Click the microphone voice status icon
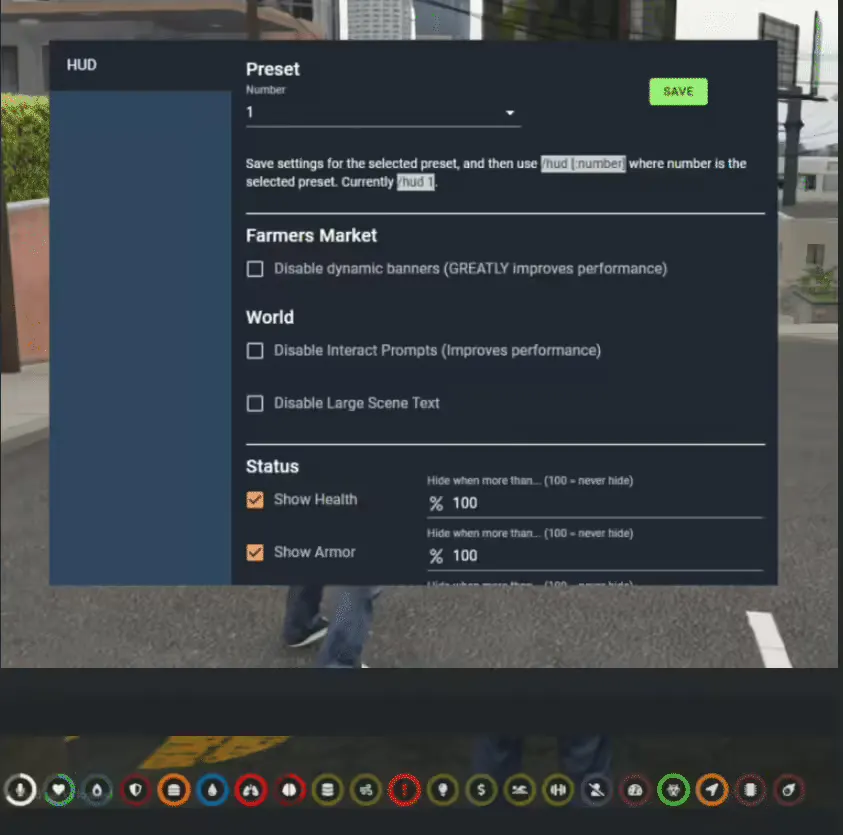The height and width of the screenshot is (835, 843). pyautogui.click(x=20, y=790)
